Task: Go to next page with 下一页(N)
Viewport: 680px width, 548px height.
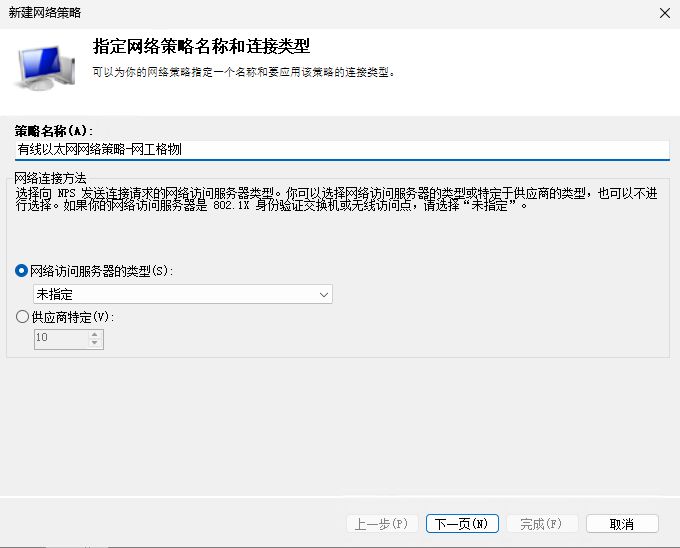Action: [461, 524]
